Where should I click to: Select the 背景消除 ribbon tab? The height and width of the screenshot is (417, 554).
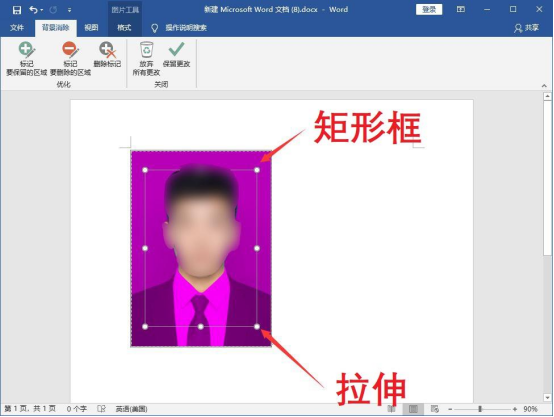pyautogui.click(x=55, y=28)
